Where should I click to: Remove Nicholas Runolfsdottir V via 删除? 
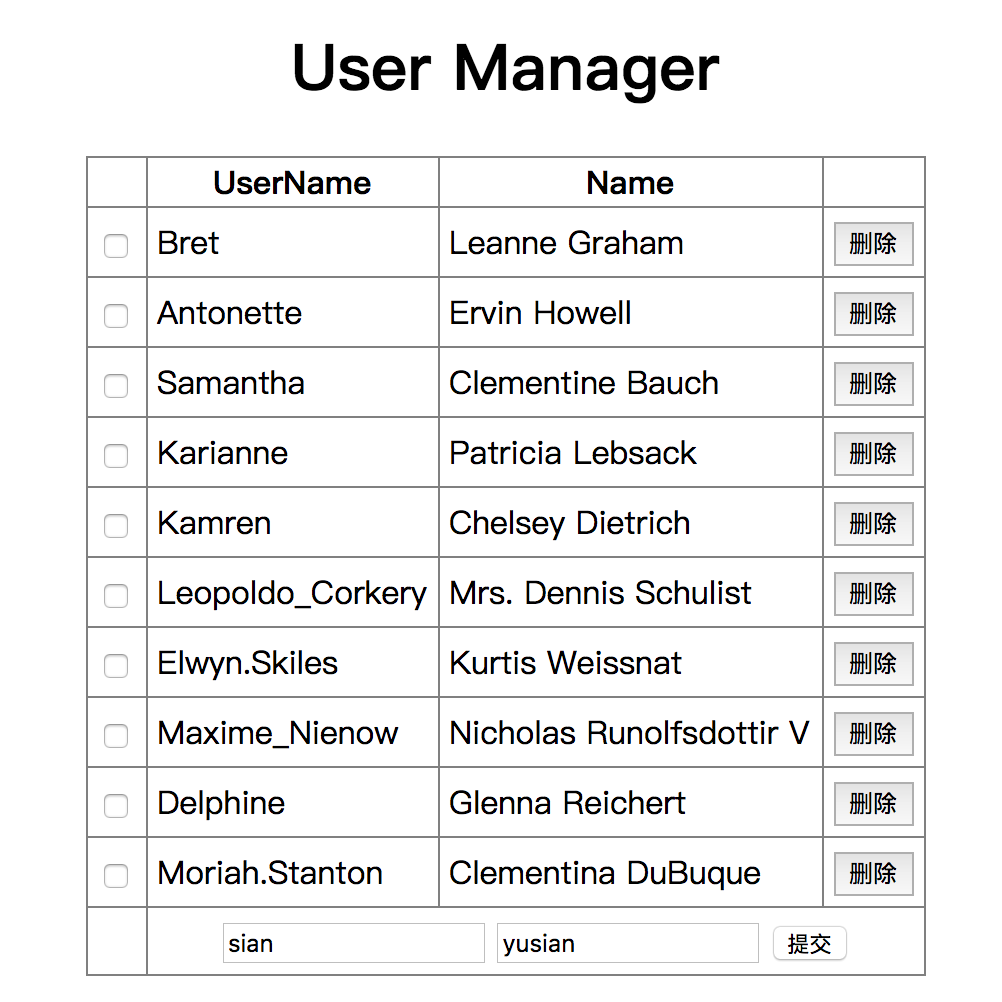click(x=873, y=734)
